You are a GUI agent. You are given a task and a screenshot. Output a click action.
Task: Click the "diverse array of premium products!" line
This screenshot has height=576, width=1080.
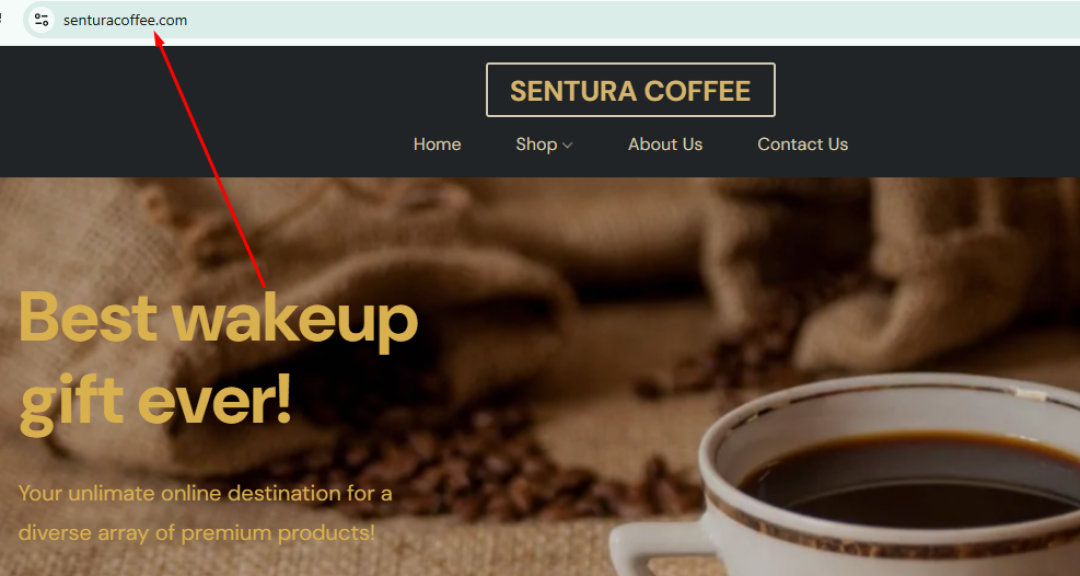(x=197, y=533)
